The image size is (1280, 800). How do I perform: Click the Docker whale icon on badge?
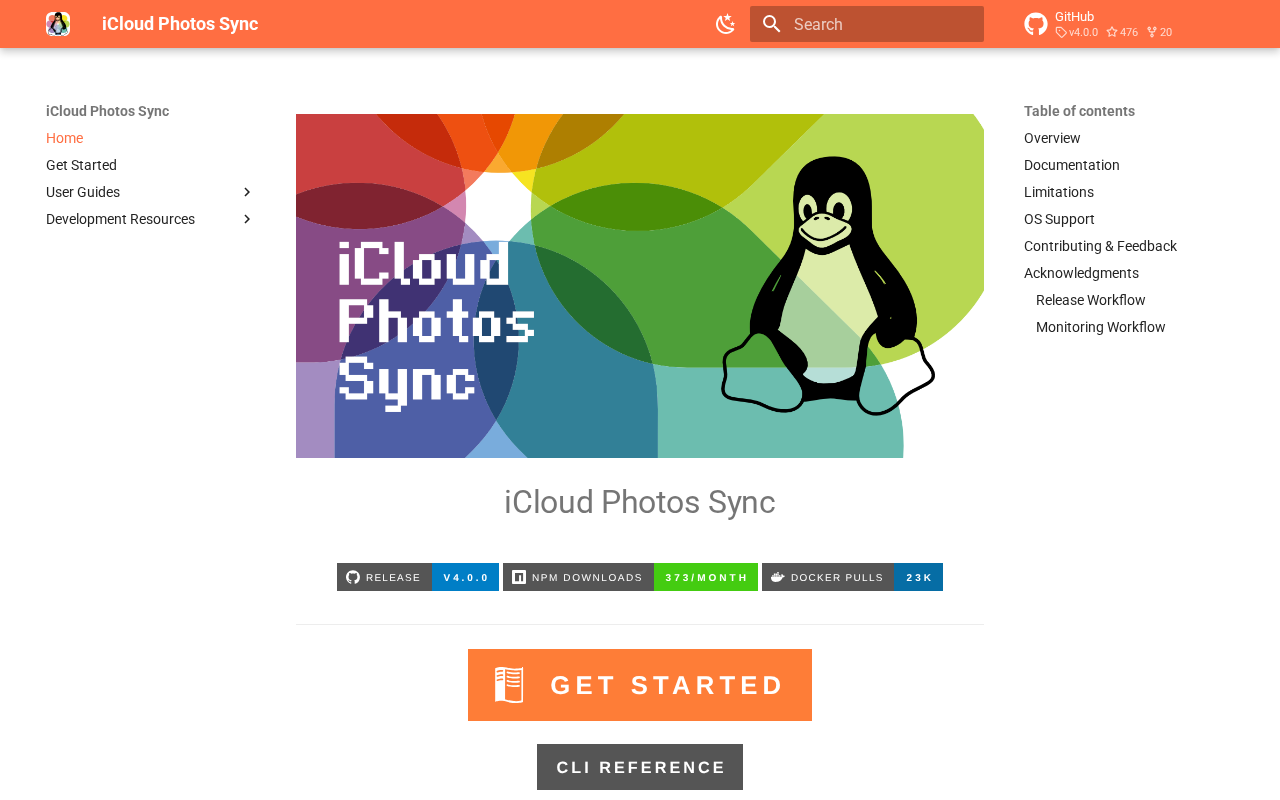point(778,577)
